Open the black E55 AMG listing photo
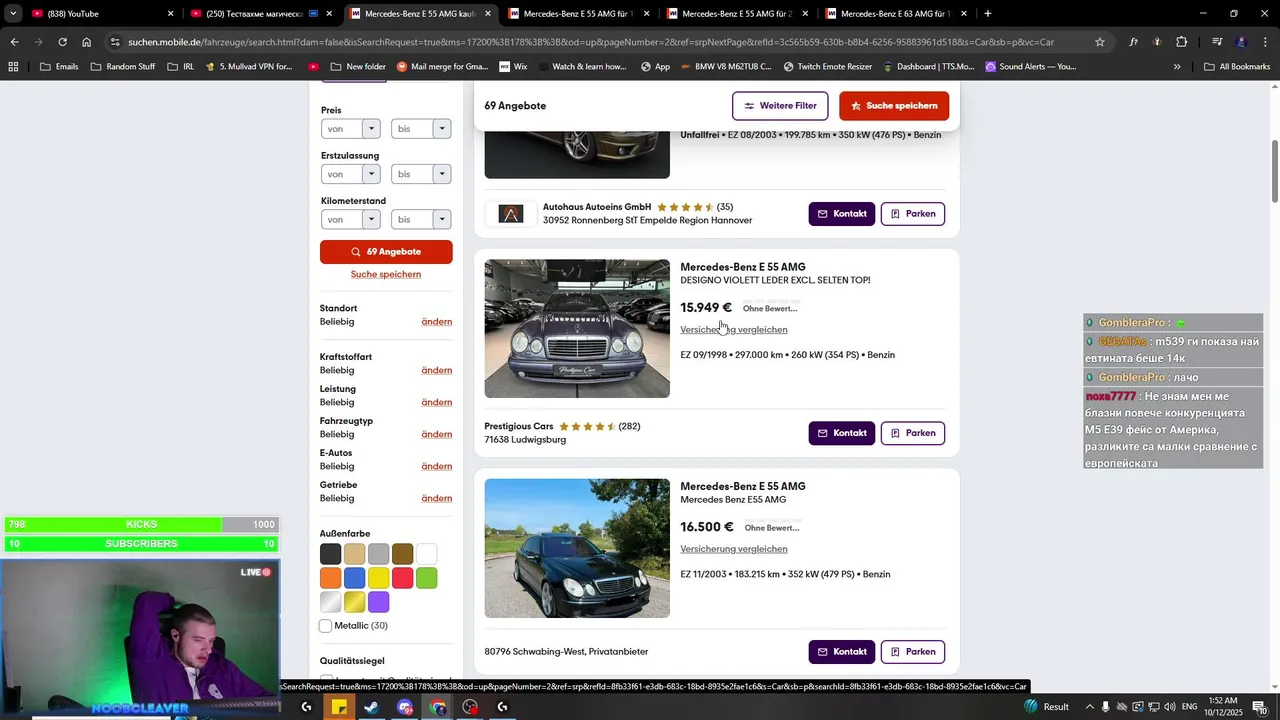This screenshot has height=720, width=1280. tap(577, 548)
